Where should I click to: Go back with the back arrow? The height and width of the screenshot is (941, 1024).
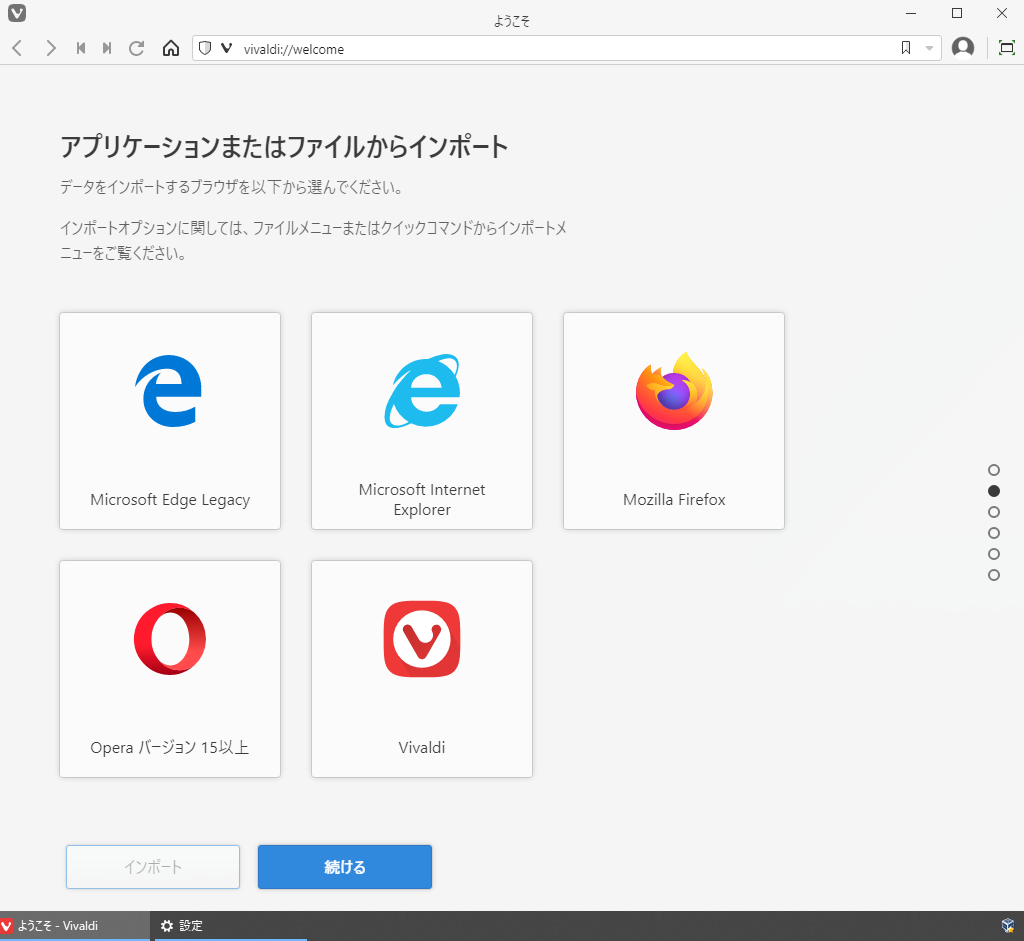click(x=18, y=48)
